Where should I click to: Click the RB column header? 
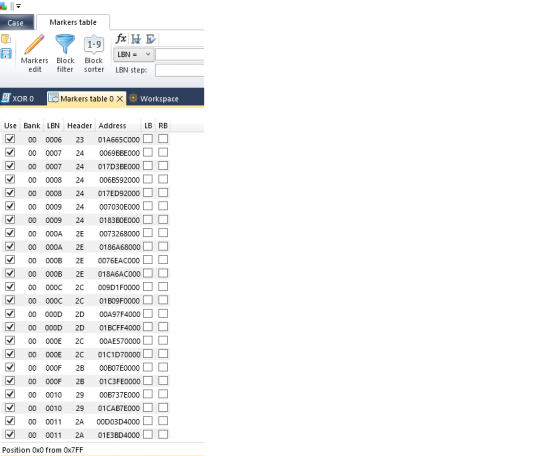pos(163,126)
